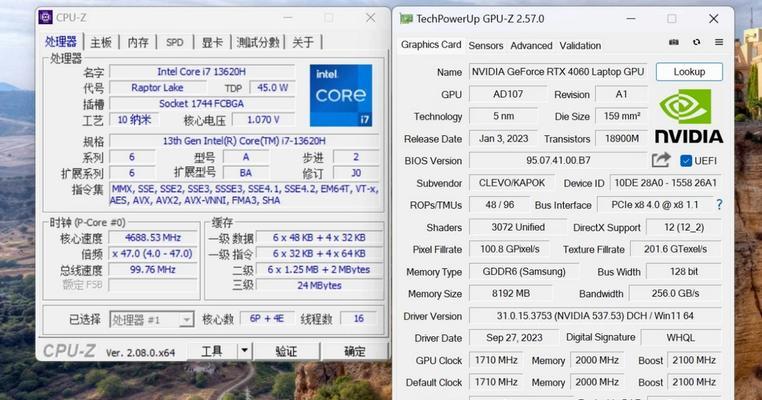
Task: Click the 验证 button
Action: [286, 351]
